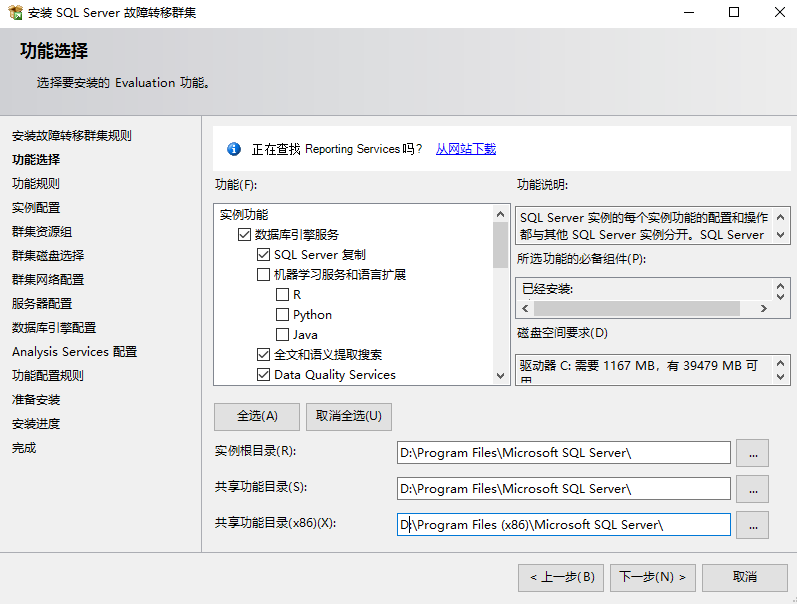Toggle the Data Quality Services checkbox
This screenshot has height=604, width=797.
[264, 375]
